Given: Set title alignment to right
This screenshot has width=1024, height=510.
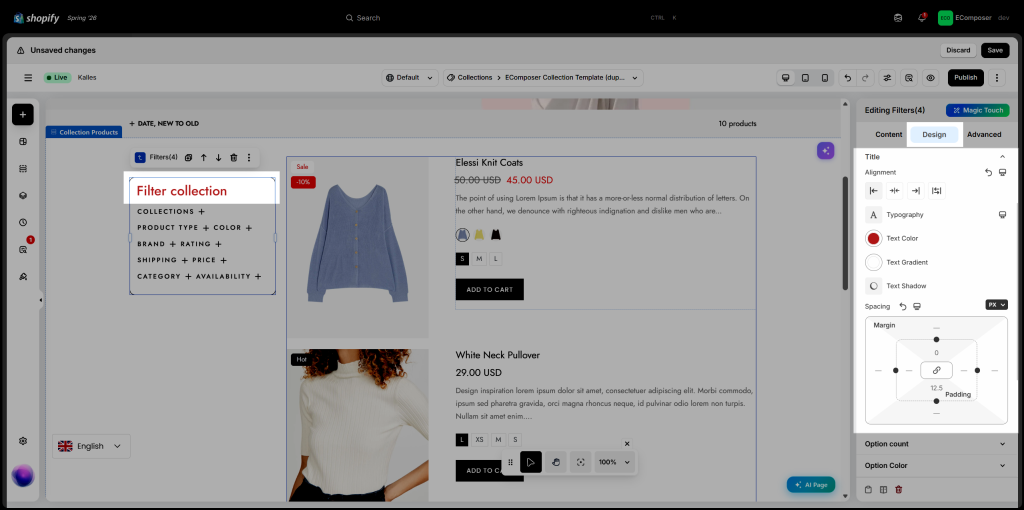Looking at the screenshot, I should 916,191.
